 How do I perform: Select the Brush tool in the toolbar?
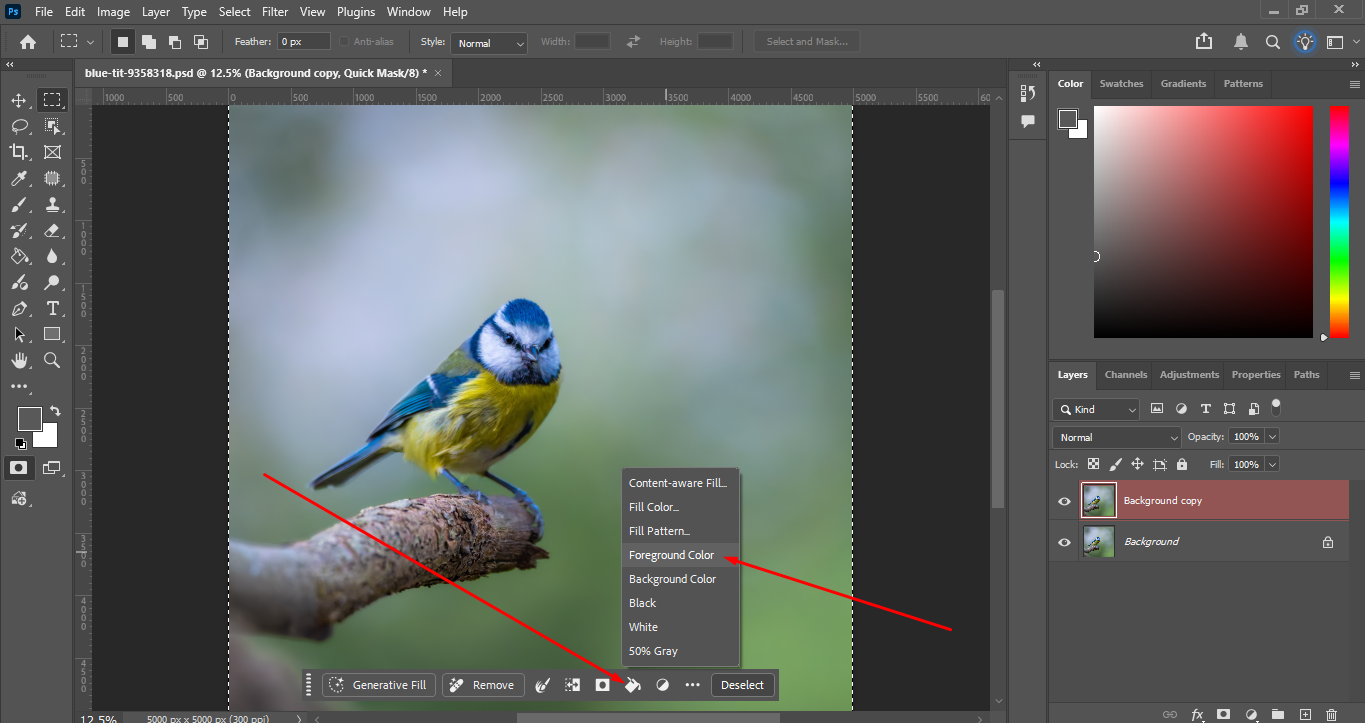[x=20, y=204]
